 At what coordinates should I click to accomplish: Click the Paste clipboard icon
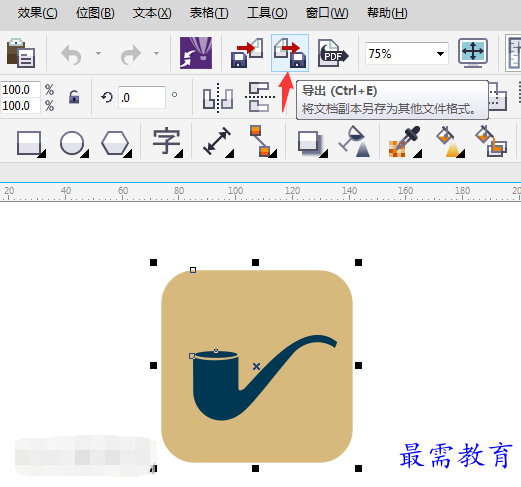[x=21, y=53]
